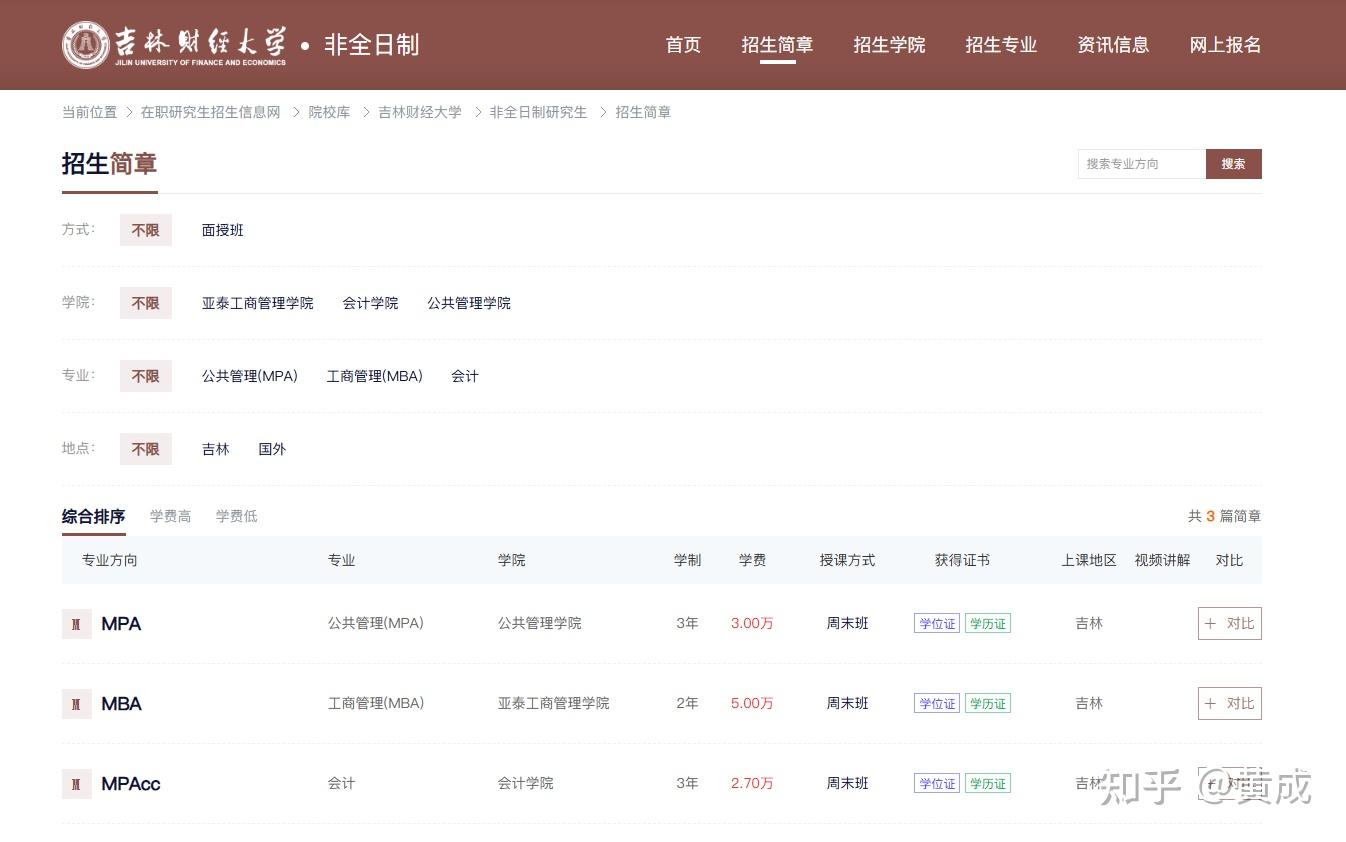Click the 专业方向 column header
Screen dimensions: 1346x842
110,560
